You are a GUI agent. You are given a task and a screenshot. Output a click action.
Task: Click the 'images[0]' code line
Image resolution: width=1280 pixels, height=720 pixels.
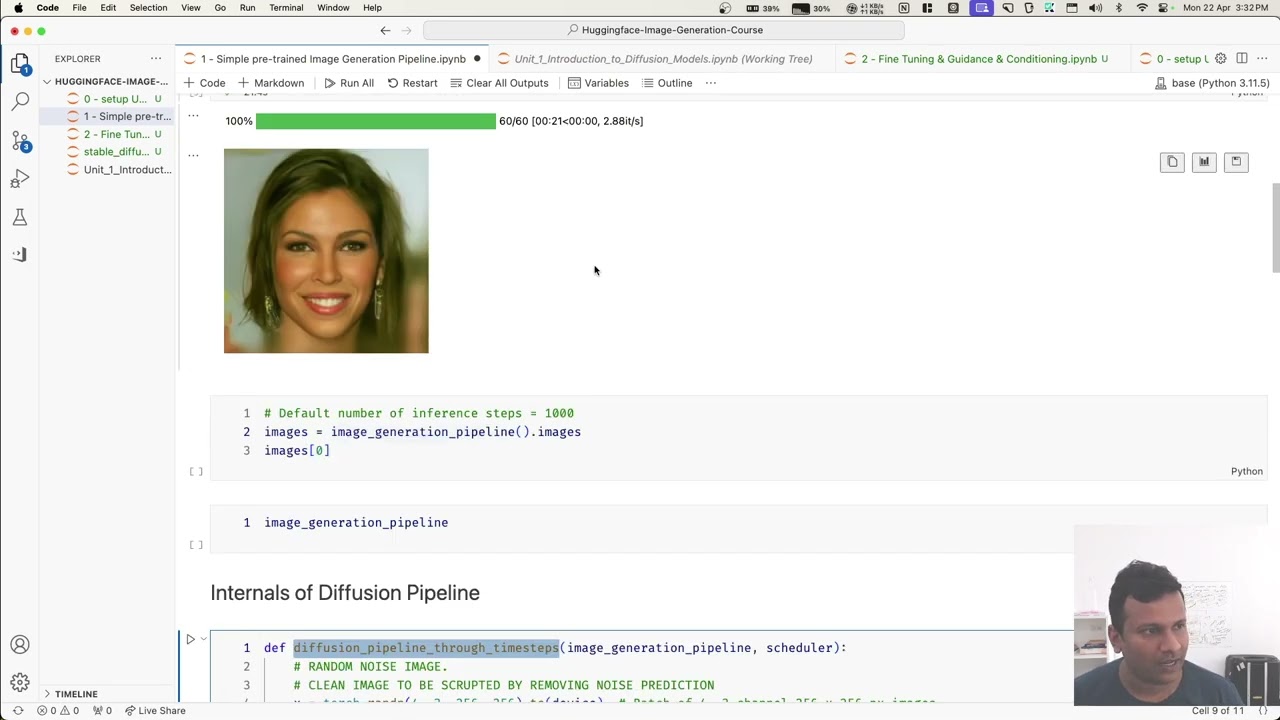(x=297, y=451)
